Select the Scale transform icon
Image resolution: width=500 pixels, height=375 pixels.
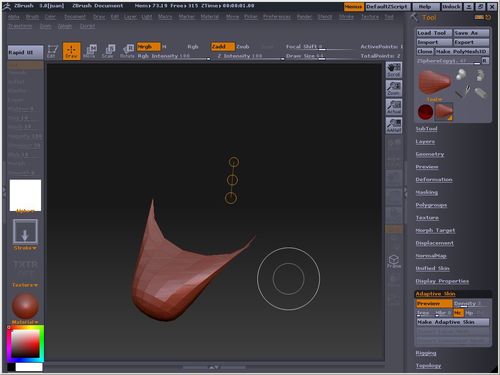point(108,51)
